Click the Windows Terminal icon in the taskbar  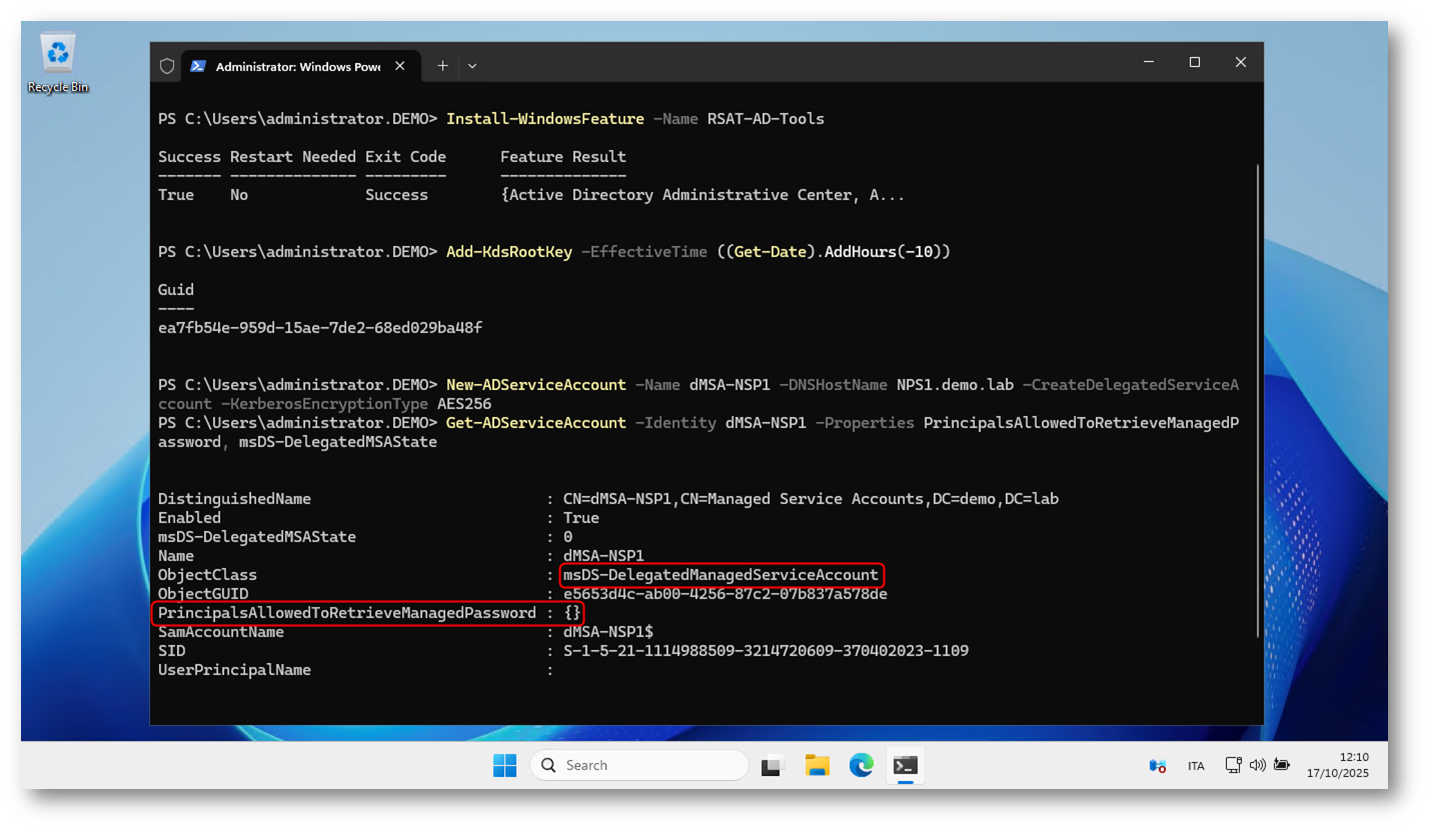905,765
